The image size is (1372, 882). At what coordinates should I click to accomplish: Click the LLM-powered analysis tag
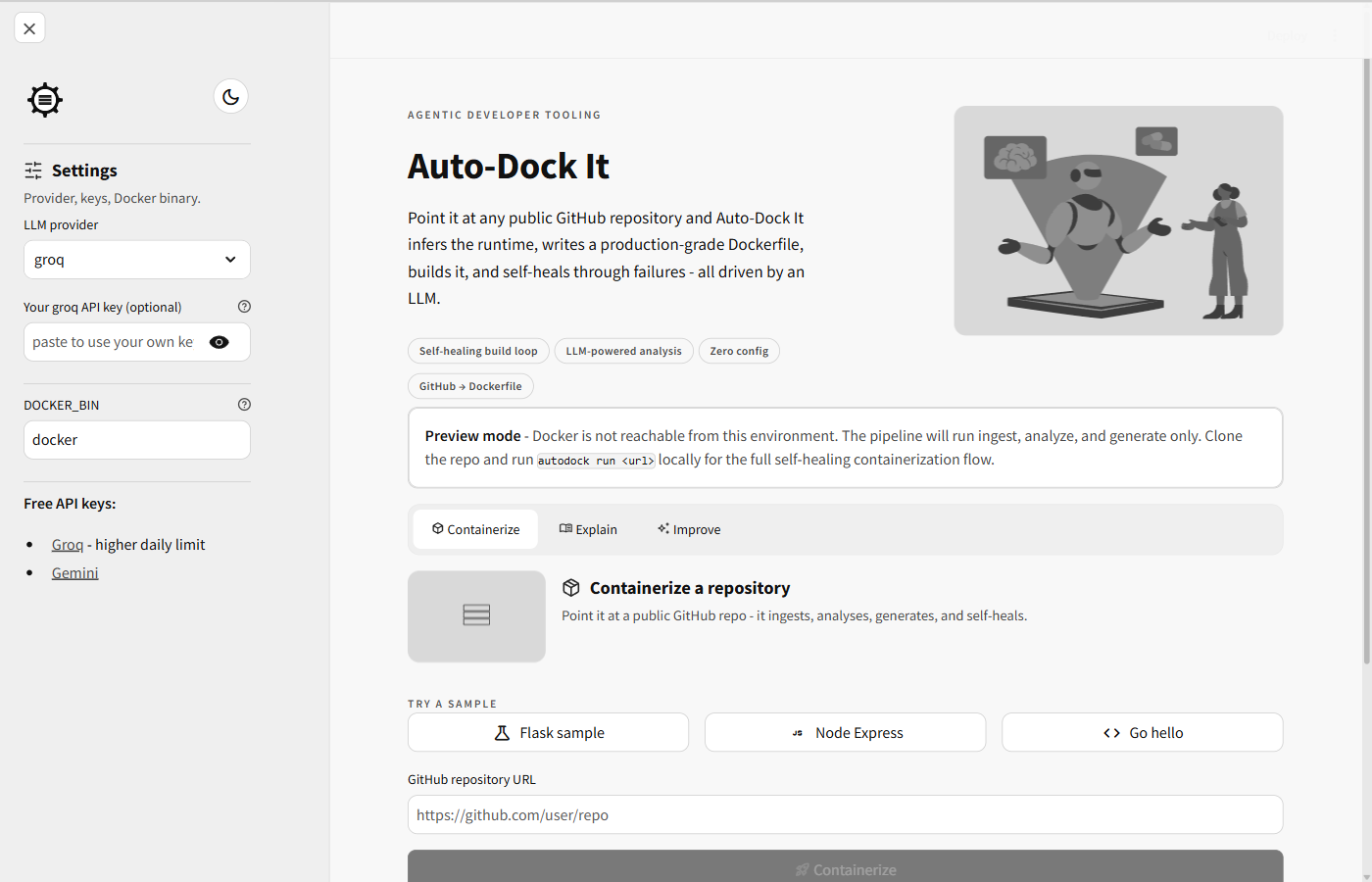[x=623, y=351]
